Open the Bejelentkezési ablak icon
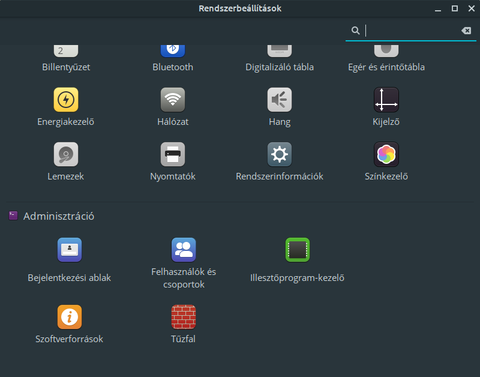Screen dimensions: 480x377 click(x=69, y=250)
